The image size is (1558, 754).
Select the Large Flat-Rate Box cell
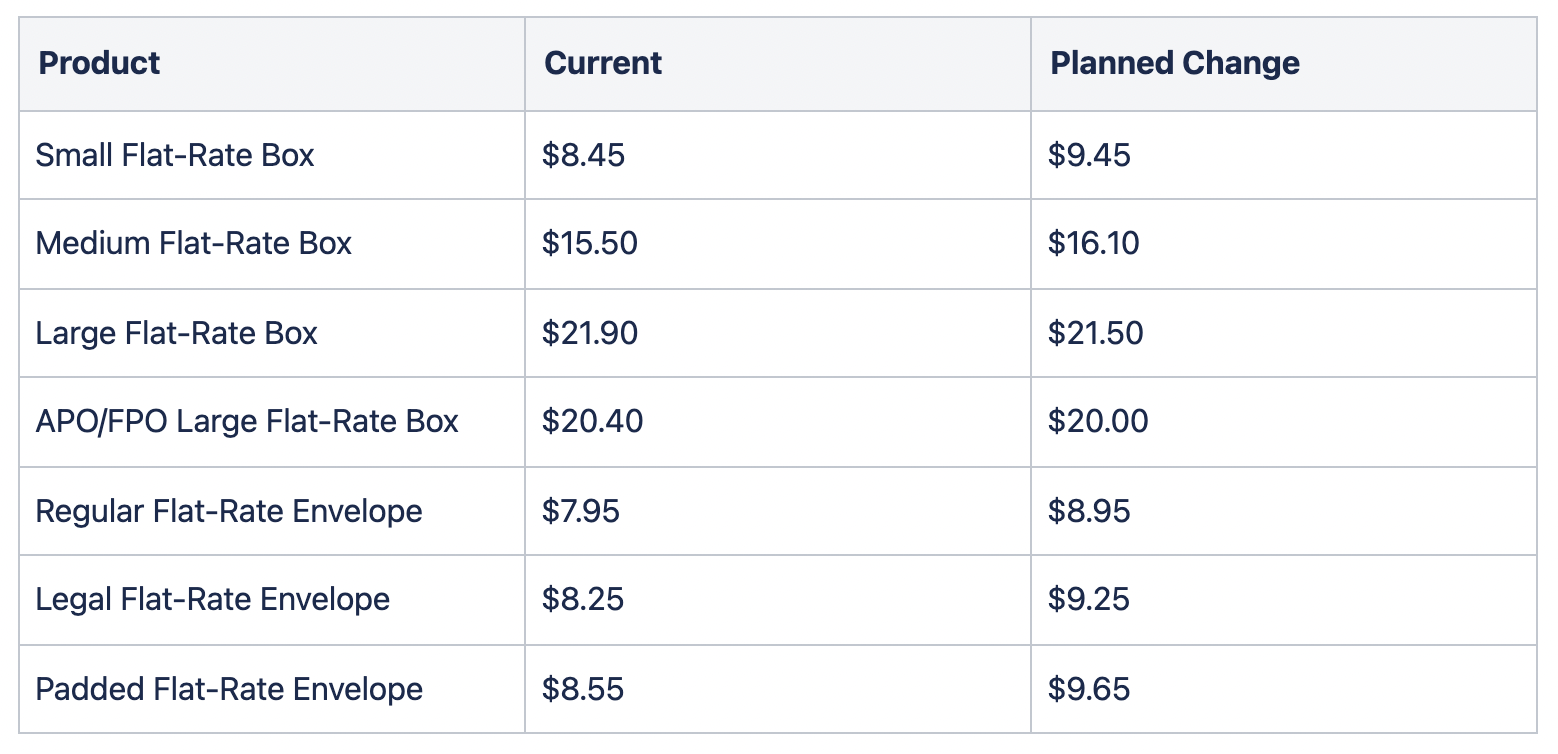pos(272,333)
